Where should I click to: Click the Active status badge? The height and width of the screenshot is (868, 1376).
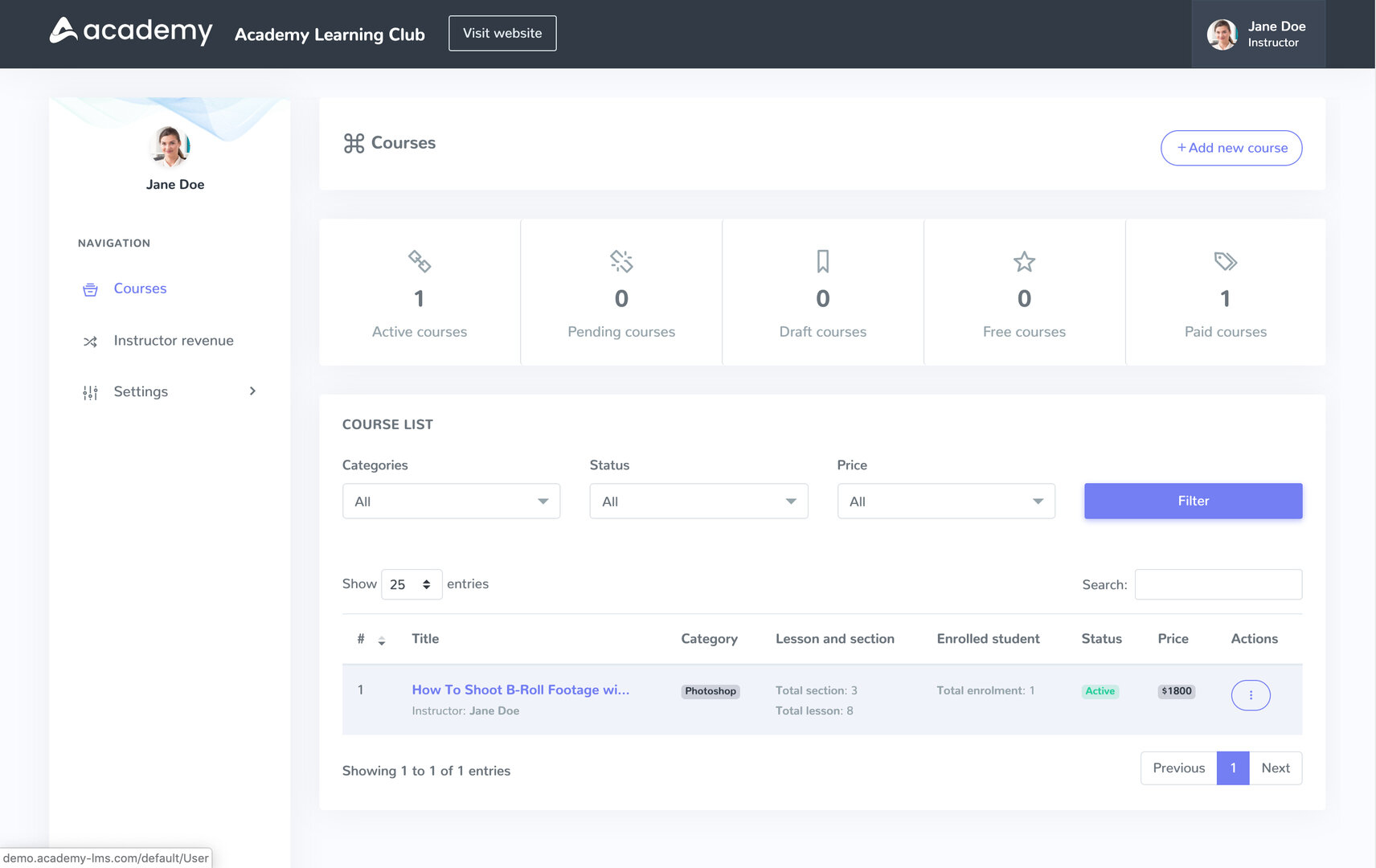(x=1100, y=691)
